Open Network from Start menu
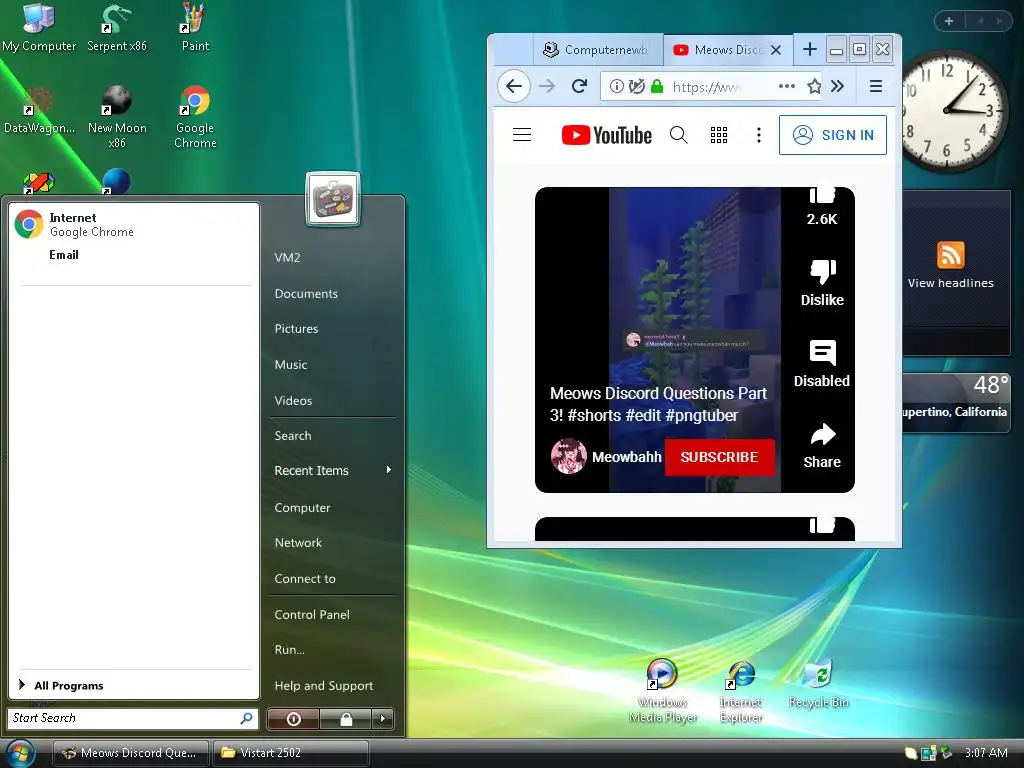Screen dimensions: 1024x768 (x=298, y=543)
